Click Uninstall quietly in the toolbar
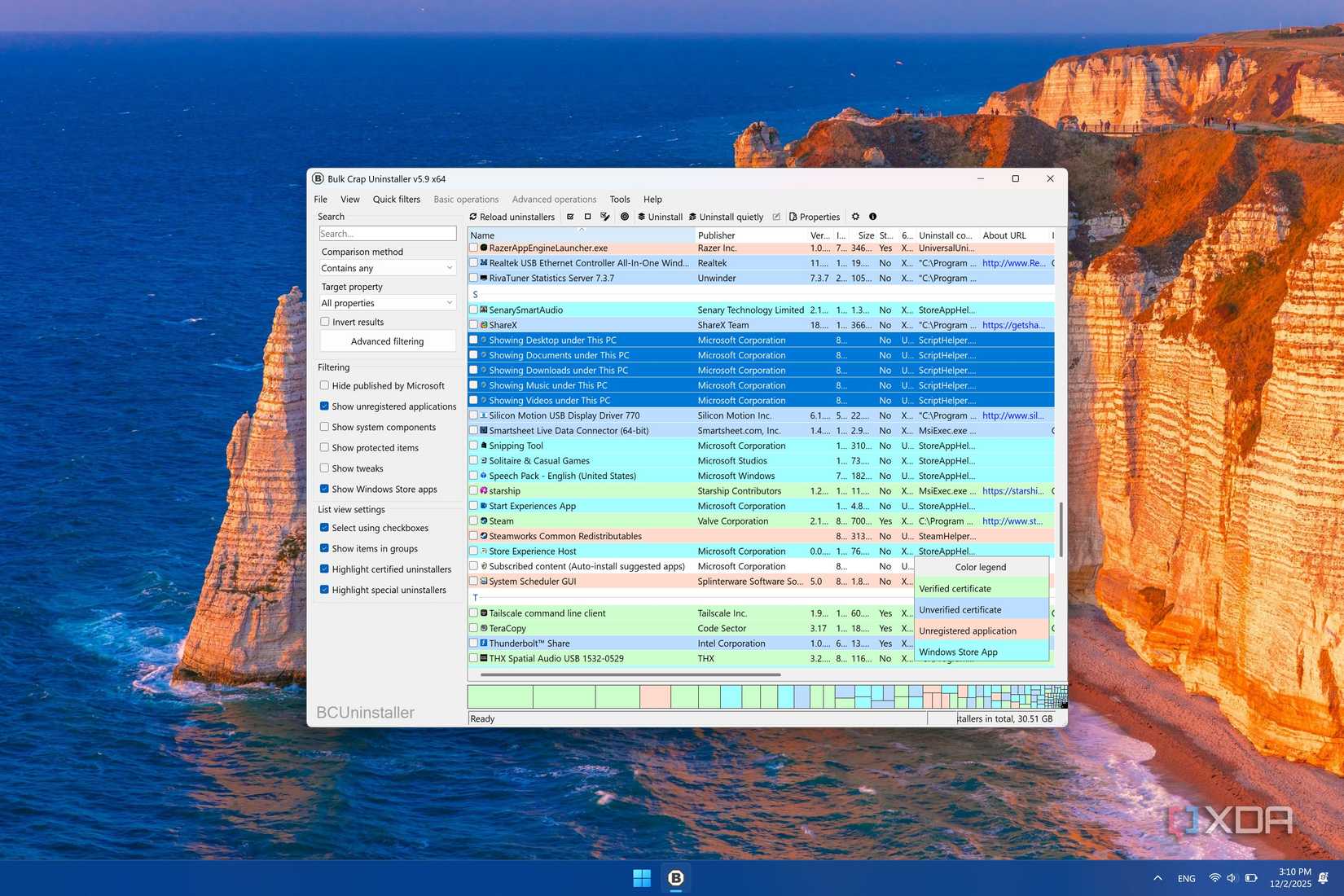Image resolution: width=1344 pixels, height=896 pixels. pyautogui.click(x=726, y=217)
